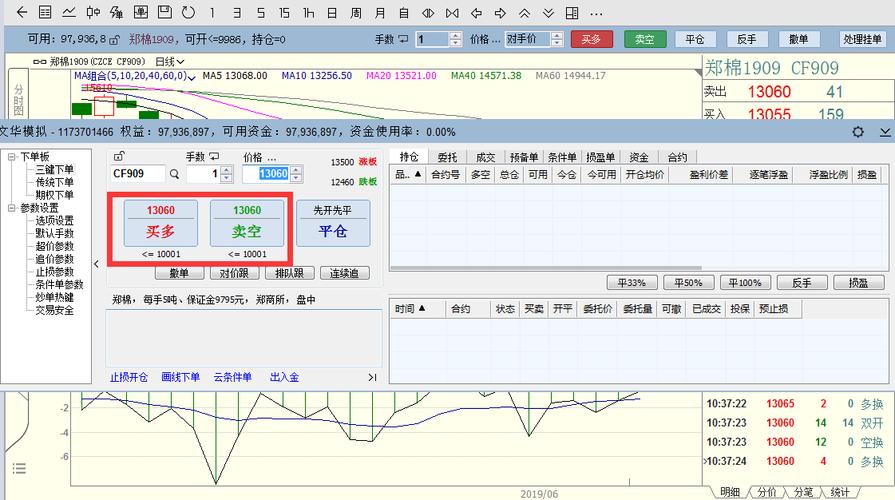Click the skip-to-end arrow near 出入金
This screenshot has height=500, width=895.
point(372,377)
